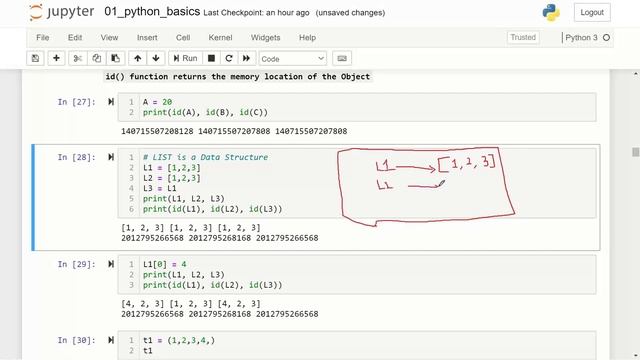This screenshot has width=640, height=360.
Task: Open the Kernel menu
Action: pos(220,38)
